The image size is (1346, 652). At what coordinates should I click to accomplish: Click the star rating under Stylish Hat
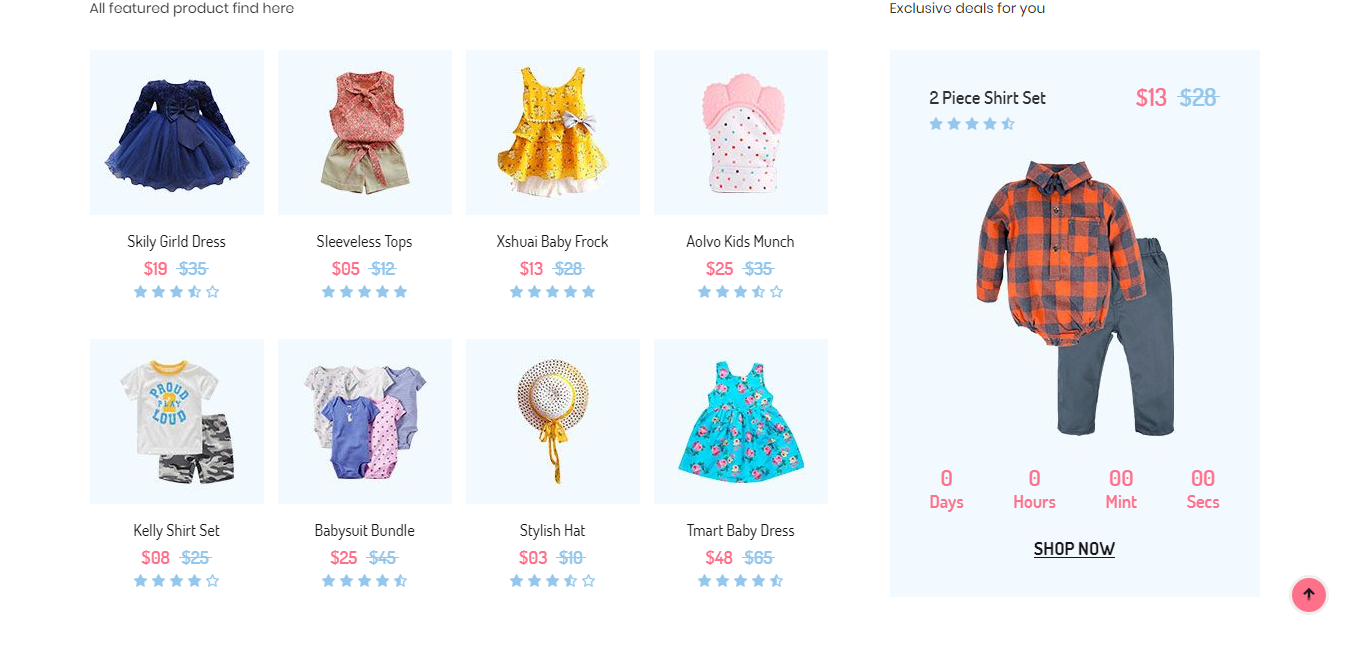553,581
